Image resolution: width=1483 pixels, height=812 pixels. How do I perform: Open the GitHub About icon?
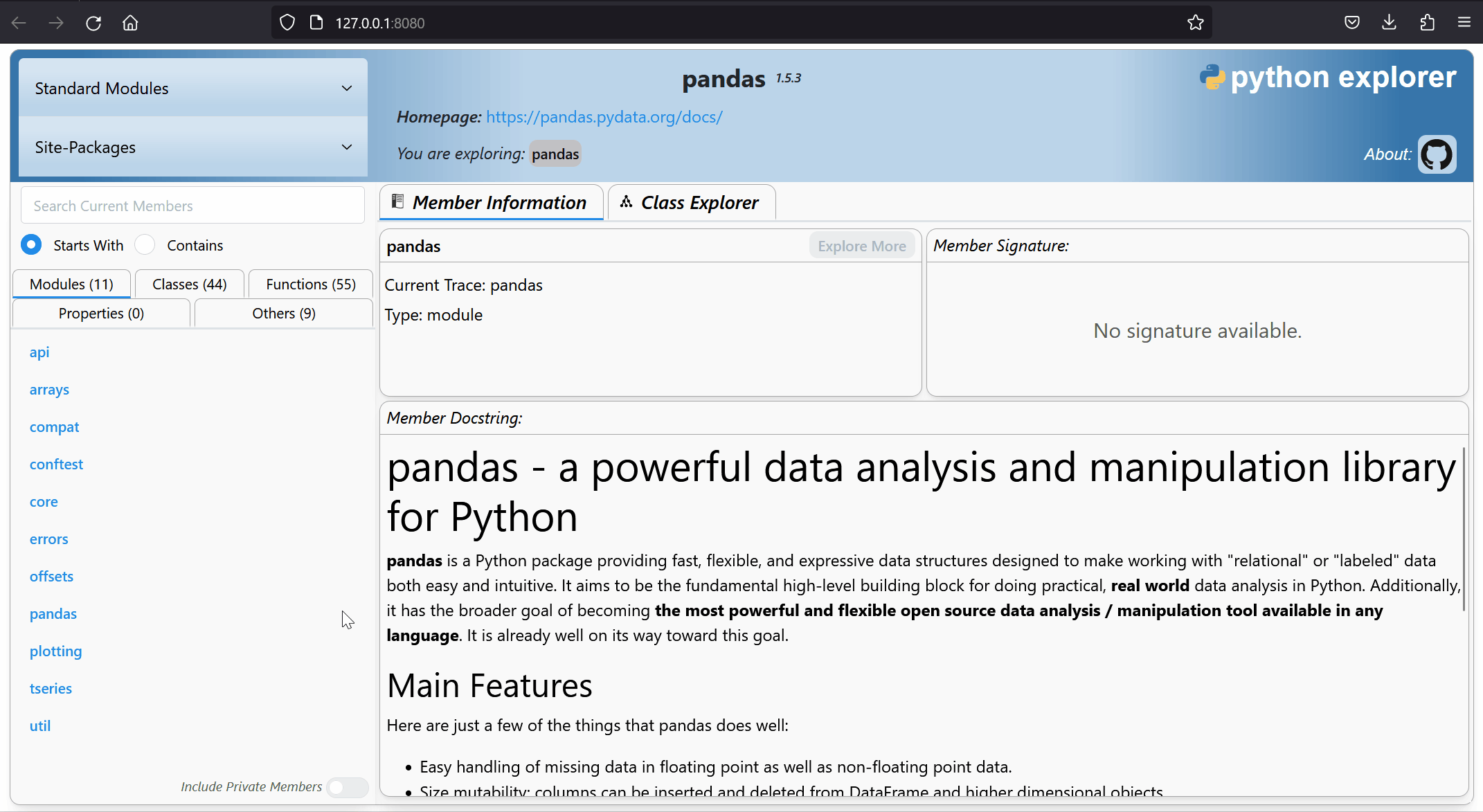(1437, 154)
